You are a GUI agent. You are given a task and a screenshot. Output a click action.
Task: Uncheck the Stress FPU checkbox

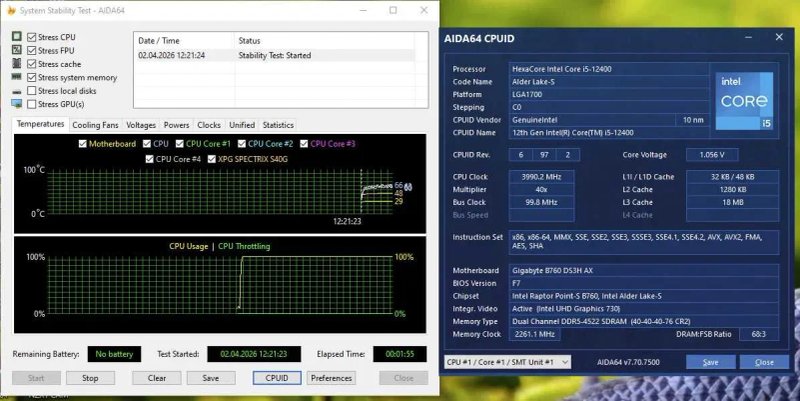pos(32,51)
